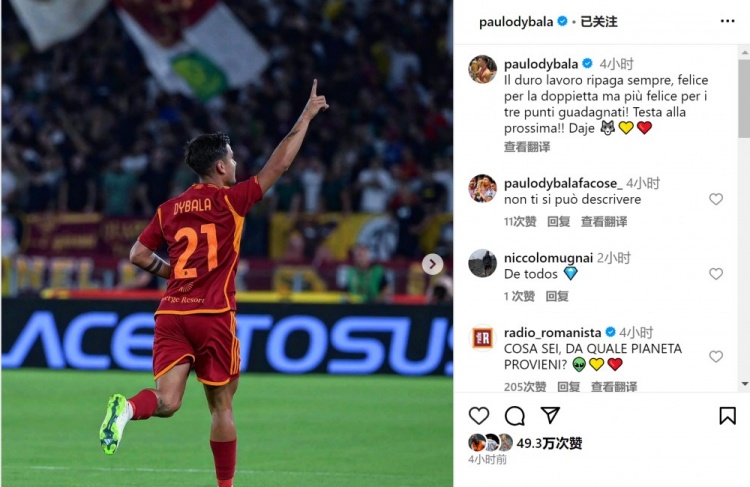Like the post with the heart icon

(479, 415)
